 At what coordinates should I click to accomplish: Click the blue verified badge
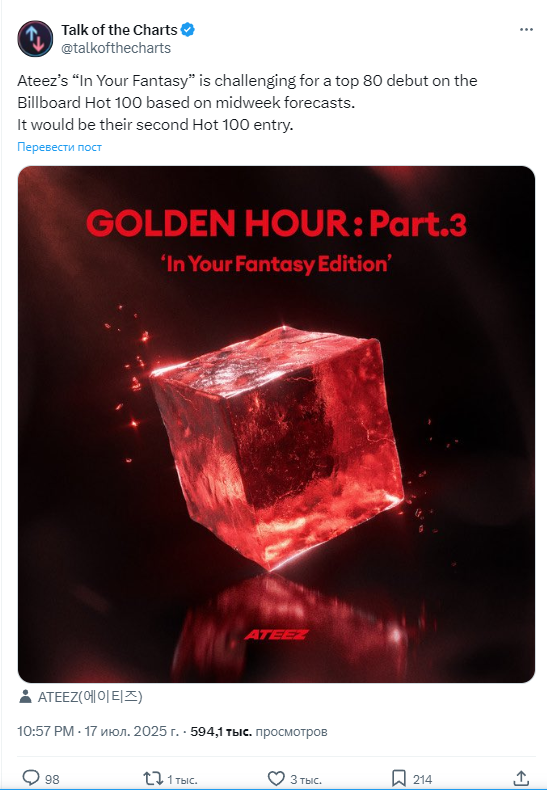point(188,30)
